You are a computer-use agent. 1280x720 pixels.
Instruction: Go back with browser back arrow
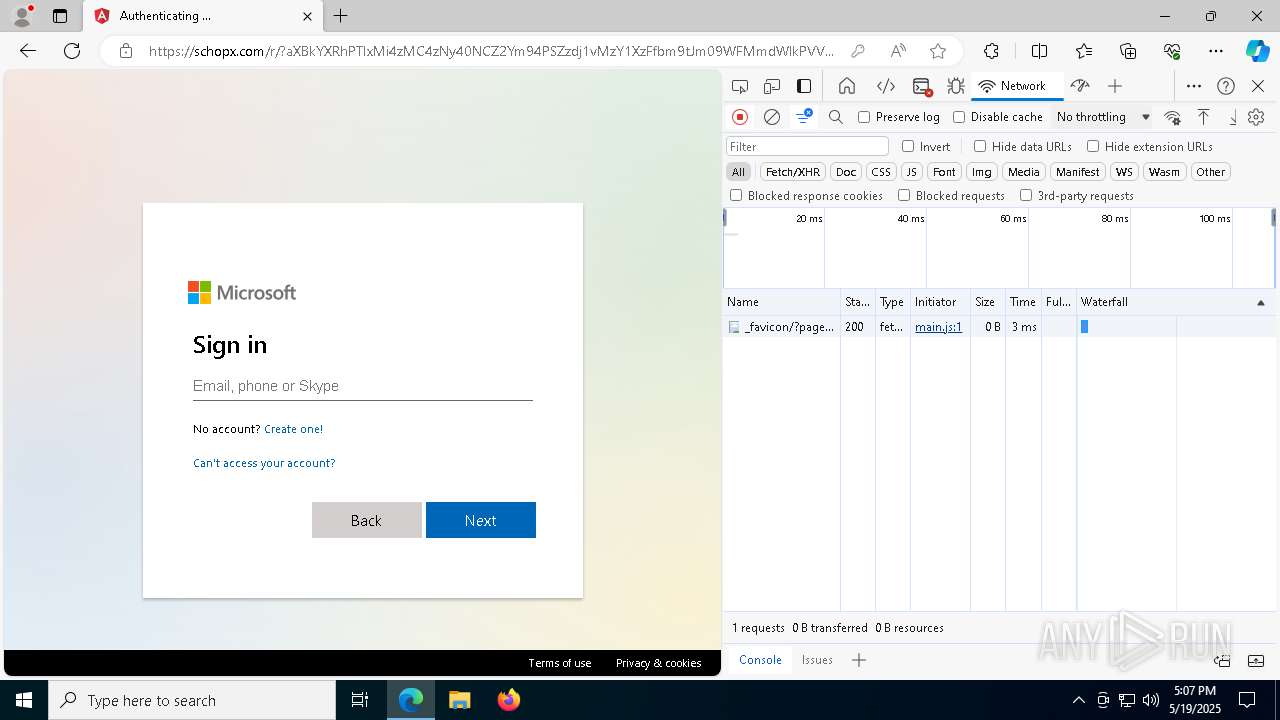tap(28, 51)
